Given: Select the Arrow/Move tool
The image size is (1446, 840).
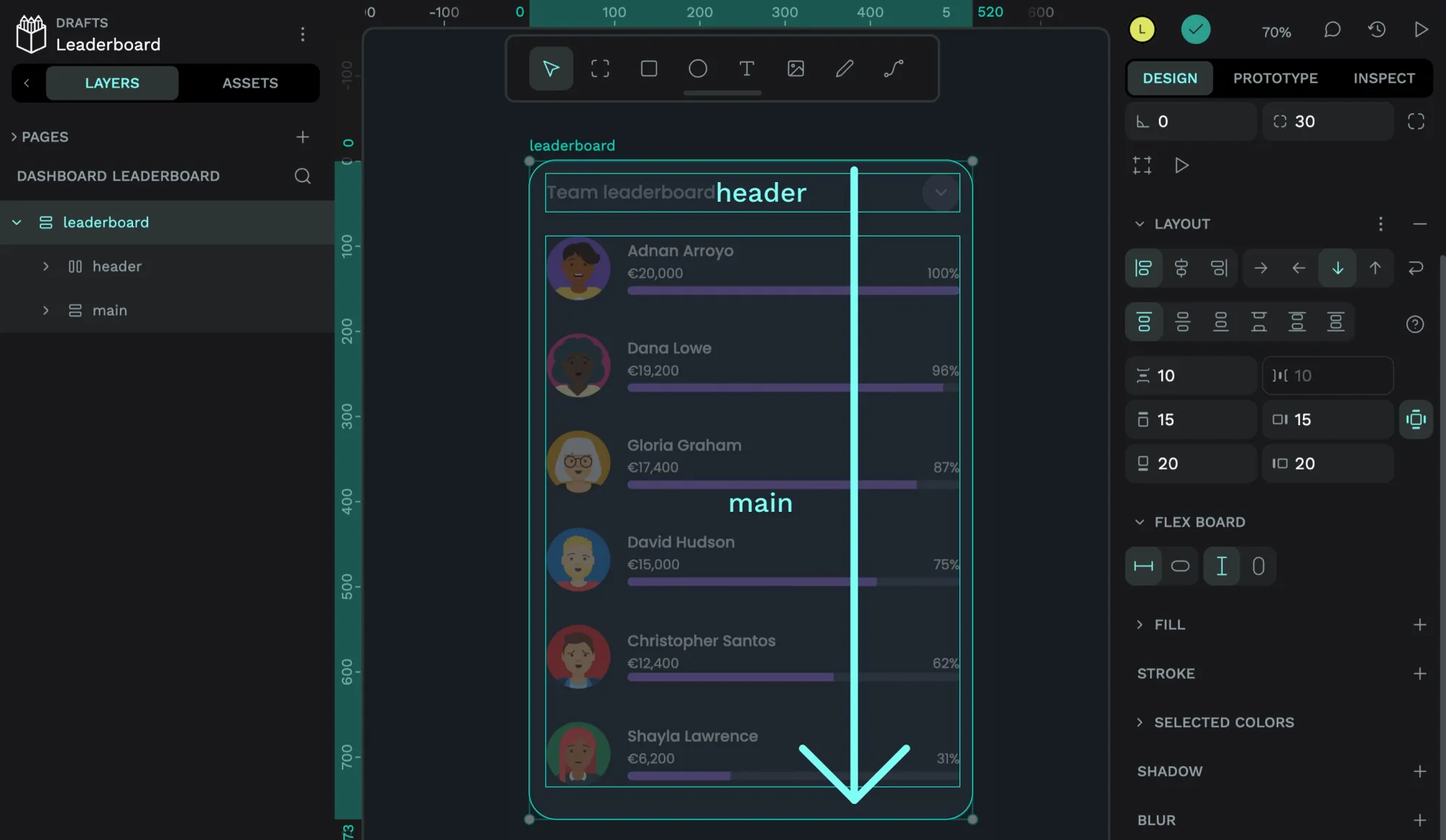Looking at the screenshot, I should pyautogui.click(x=551, y=68).
